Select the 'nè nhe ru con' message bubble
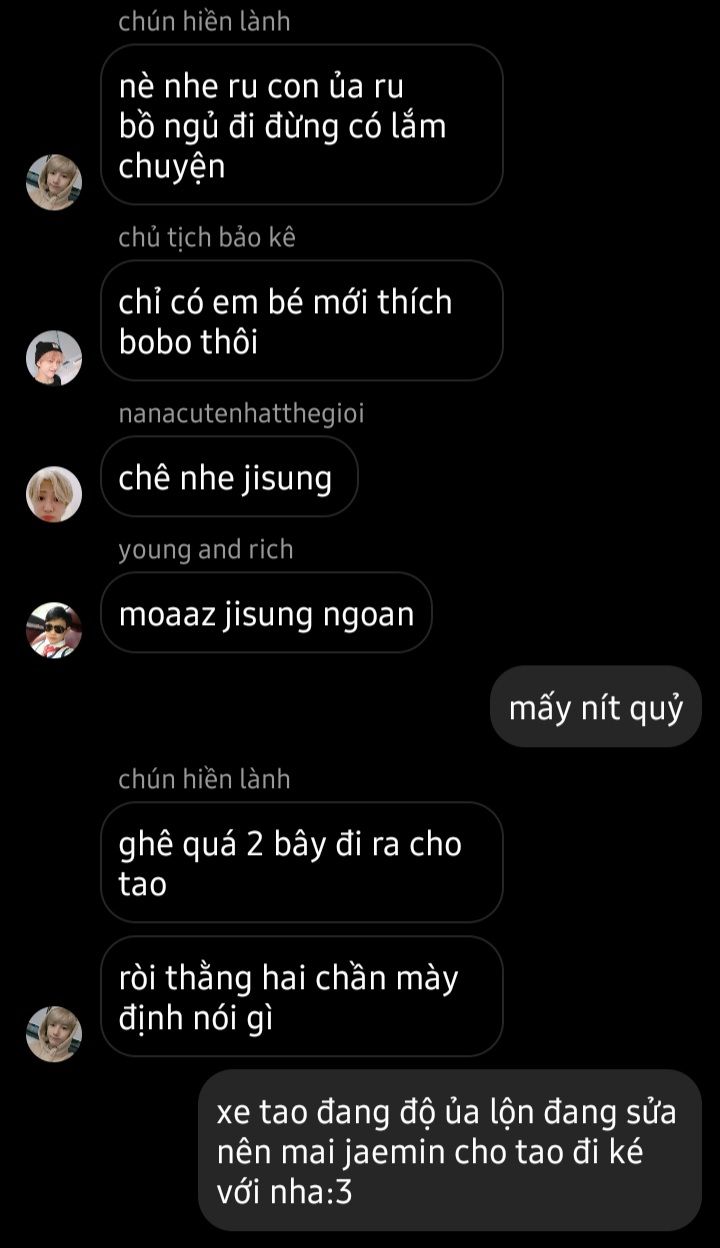720x1248 pixels. pos(301,125)
